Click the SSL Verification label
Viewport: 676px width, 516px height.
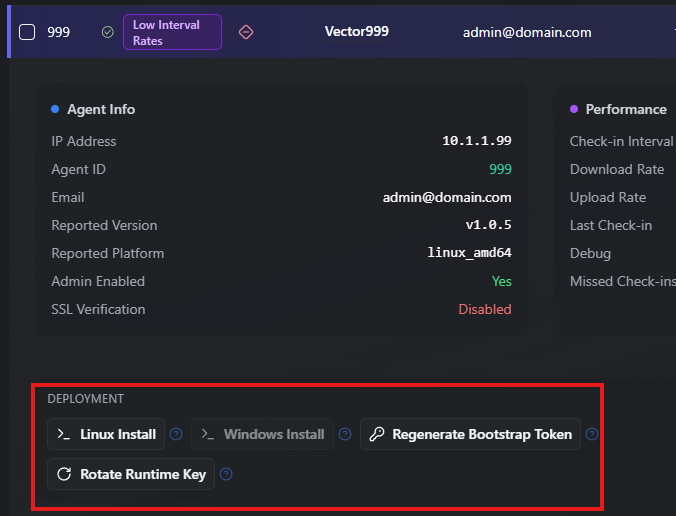(98, 309)
